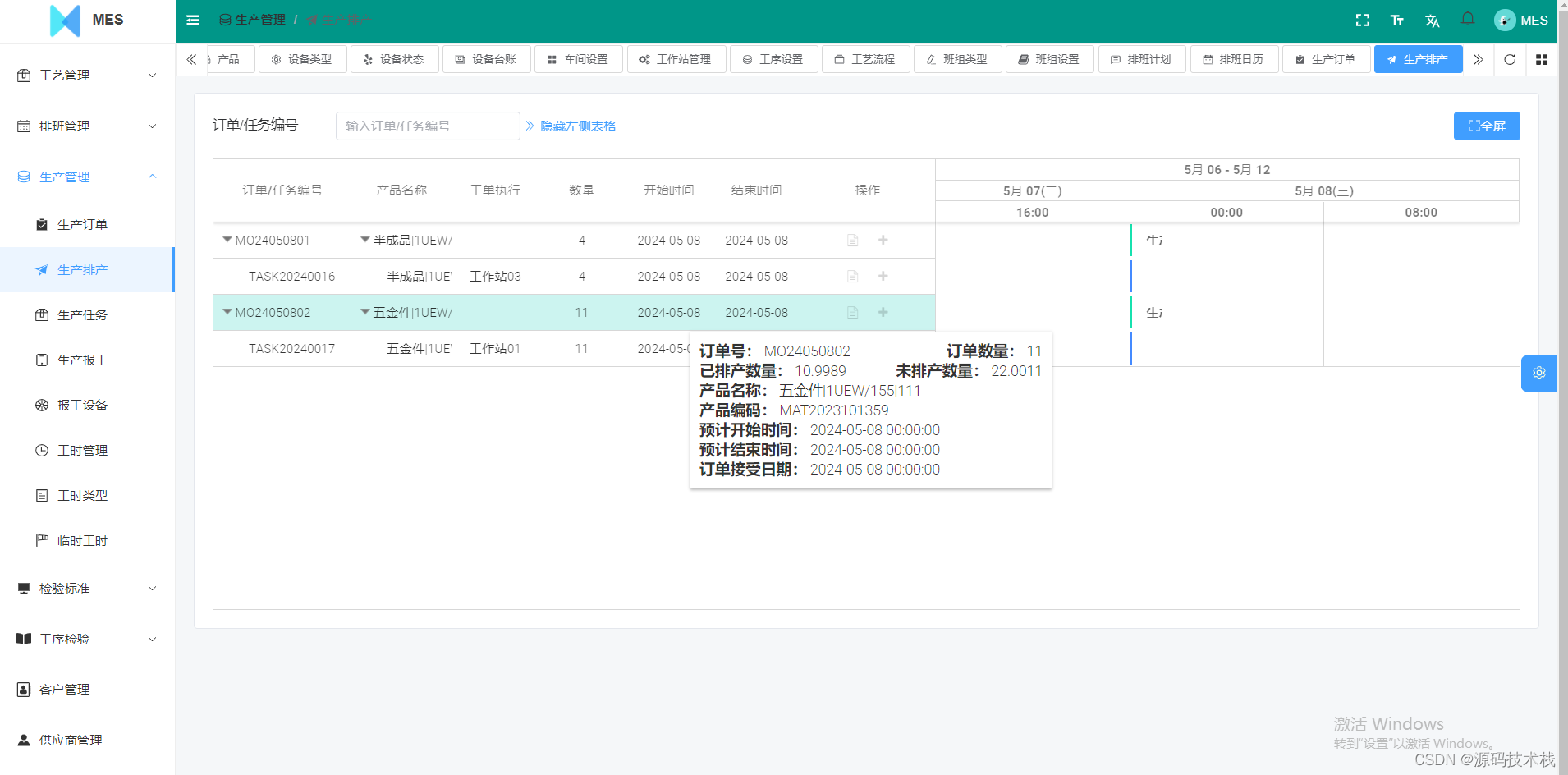Open 客户管理 in the sidebar
The width and height of the screenshot is (1568, 775).
[x=87, y=690]
